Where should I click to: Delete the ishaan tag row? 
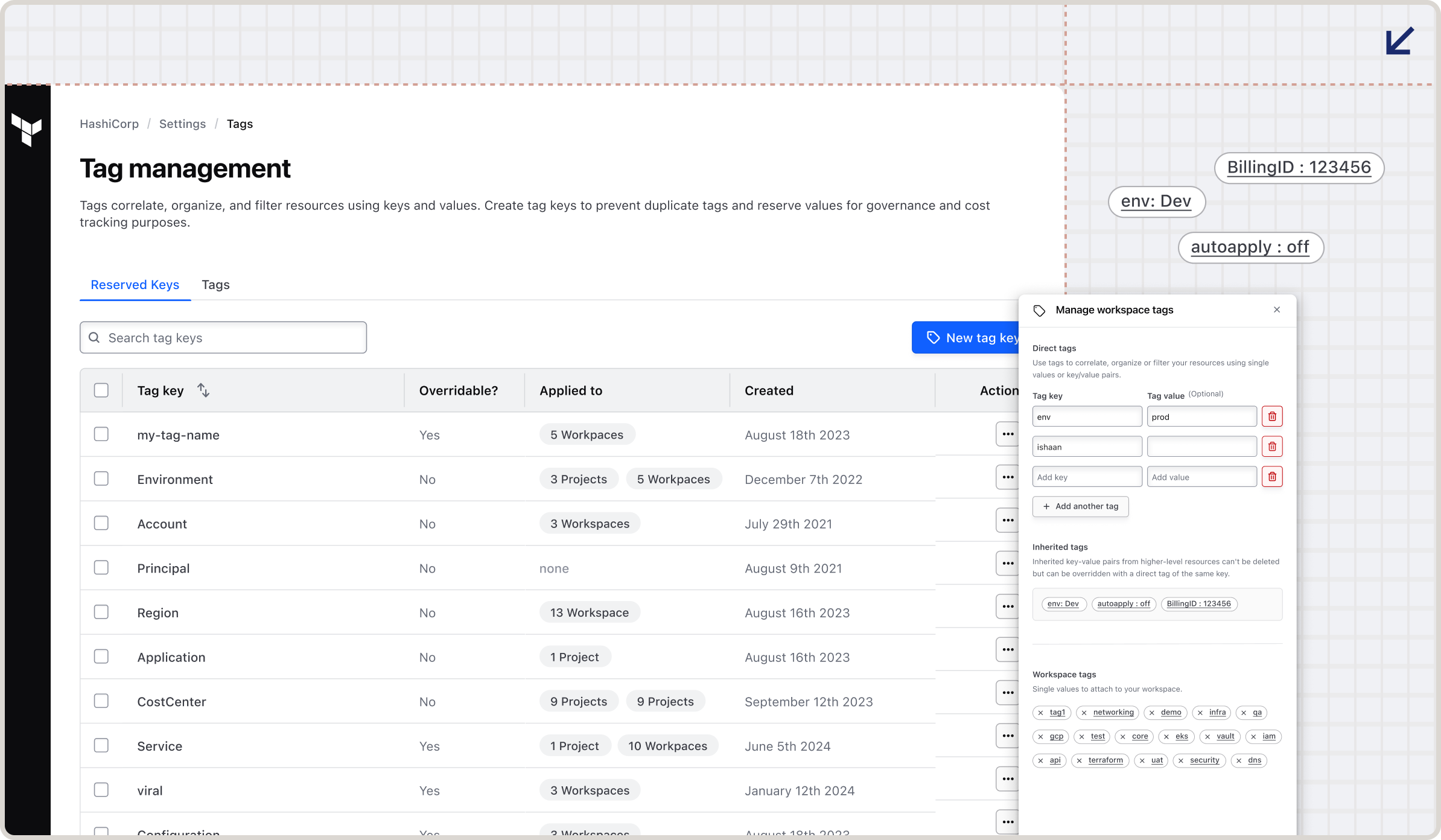pos(1272,447)
